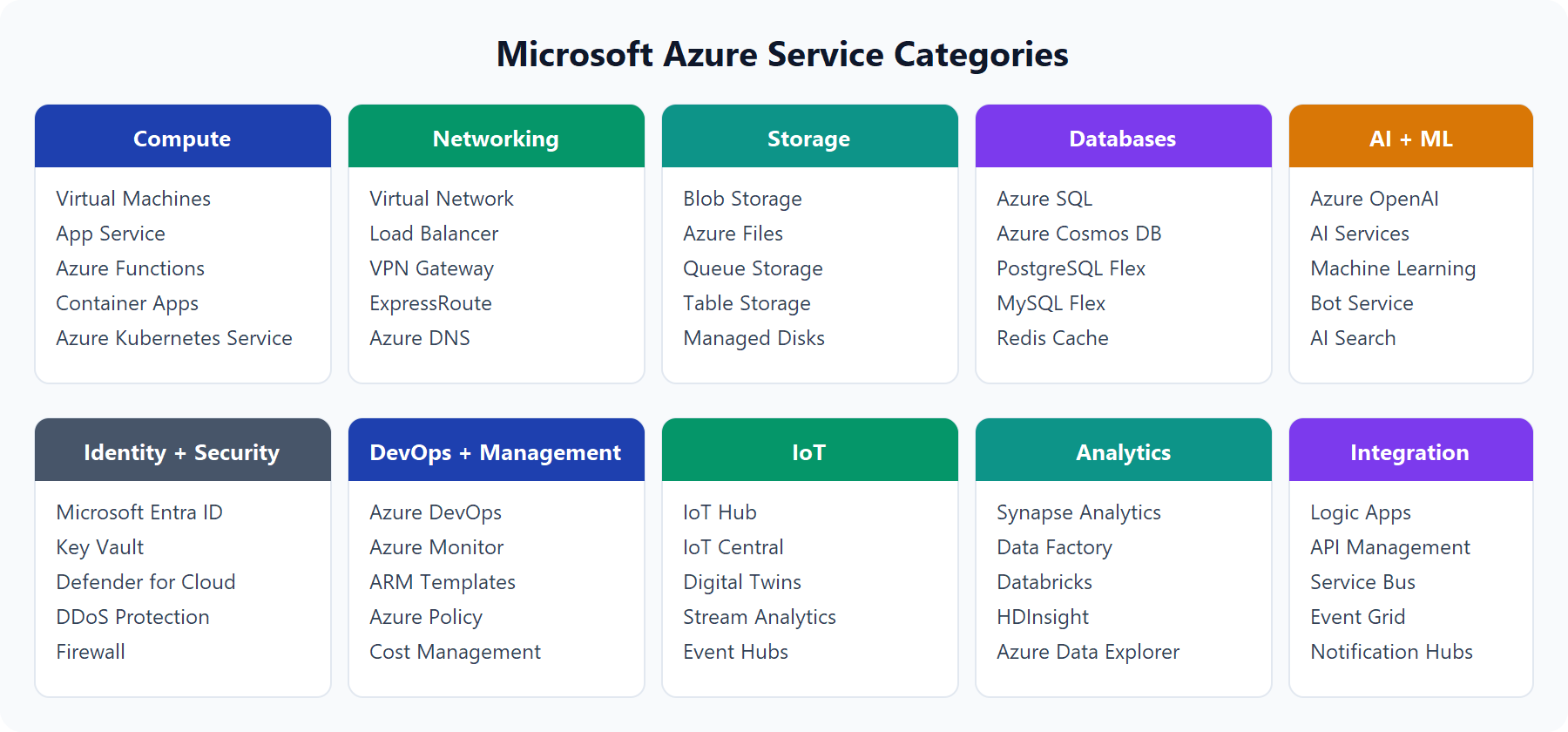This screenshot has height=732, width=1568.
Task: Click Event Grid
Action: pos(1358,617)
